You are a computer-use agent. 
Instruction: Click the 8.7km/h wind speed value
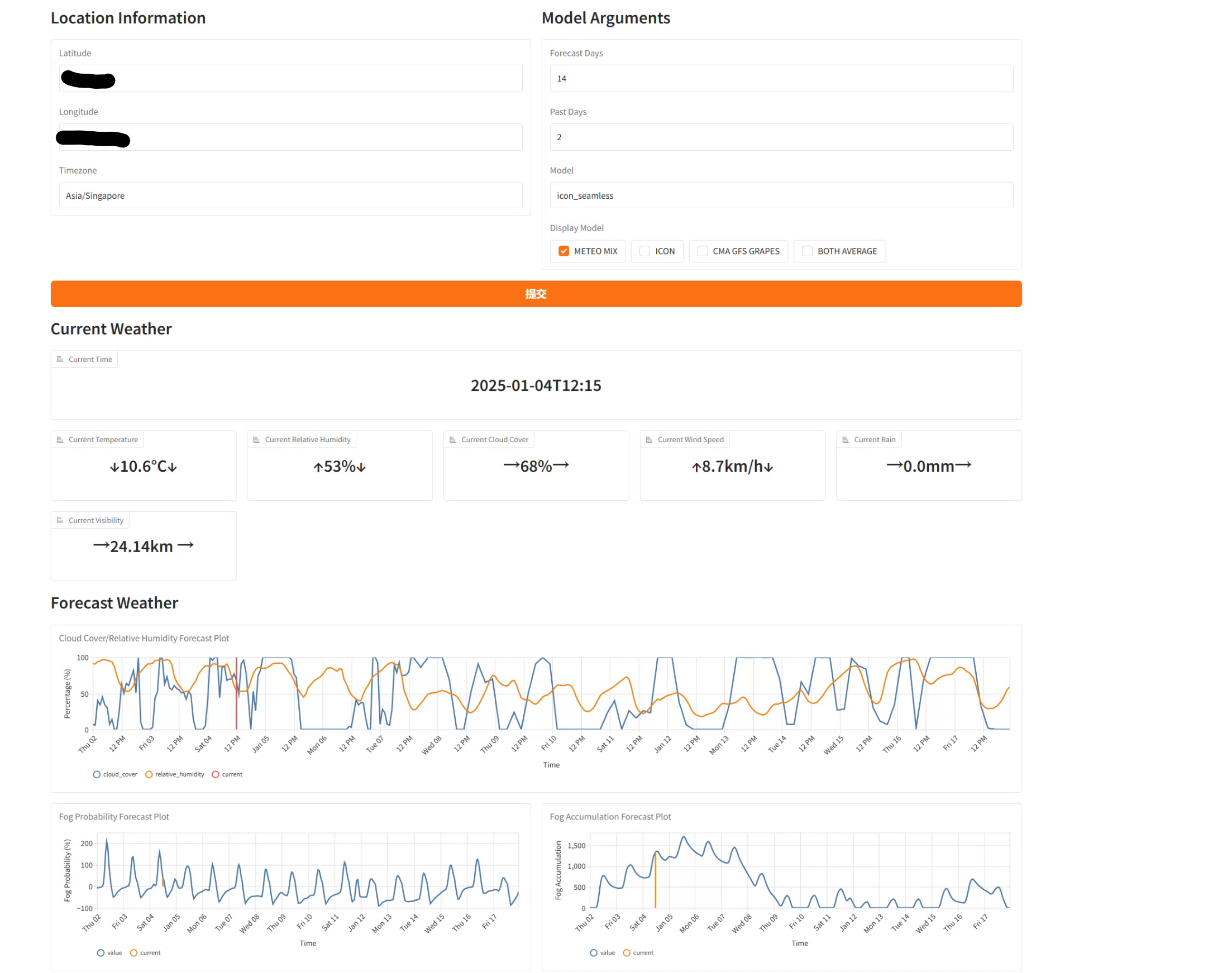pyautogui.click(x=733, y=467)
